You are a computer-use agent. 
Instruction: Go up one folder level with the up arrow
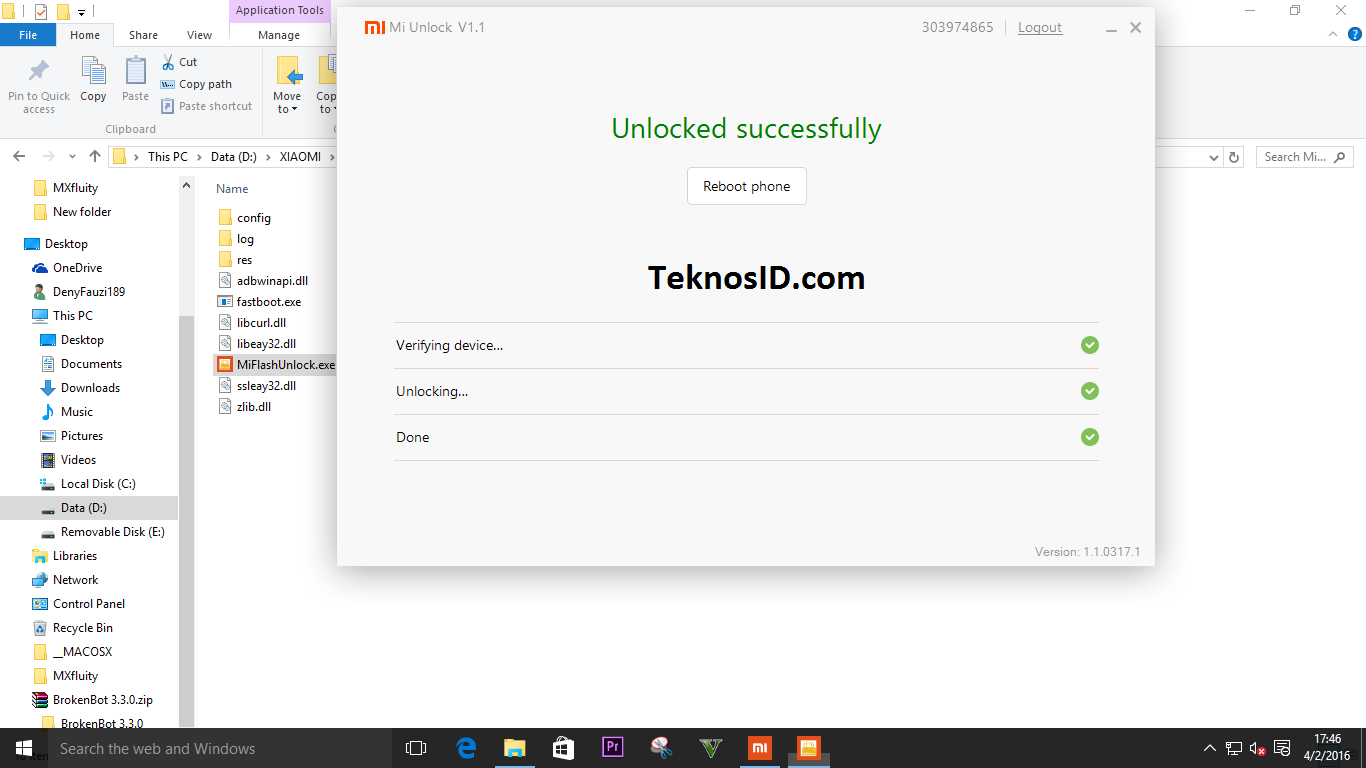point(95,157)
